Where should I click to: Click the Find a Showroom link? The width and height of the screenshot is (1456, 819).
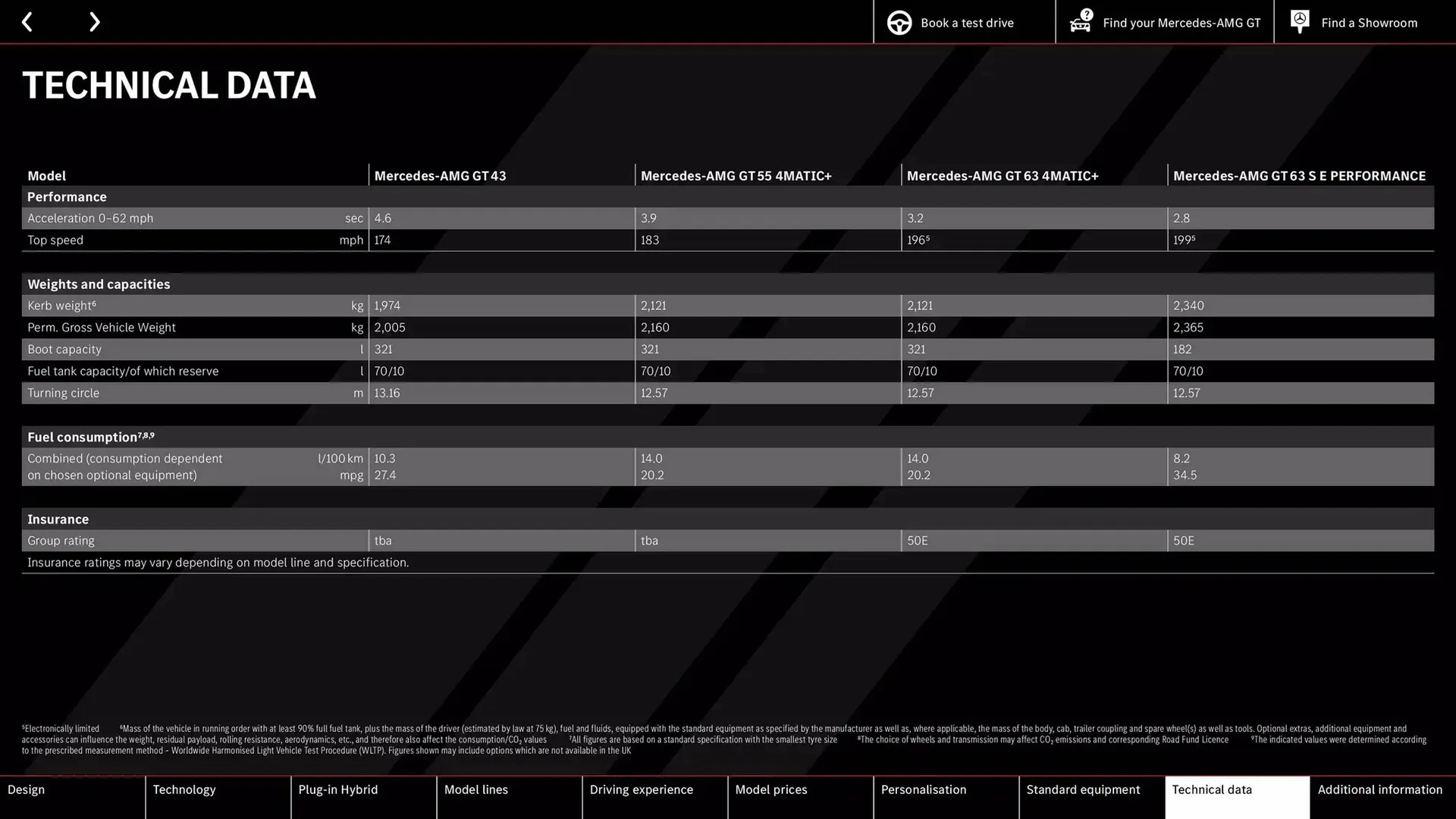1369,22
